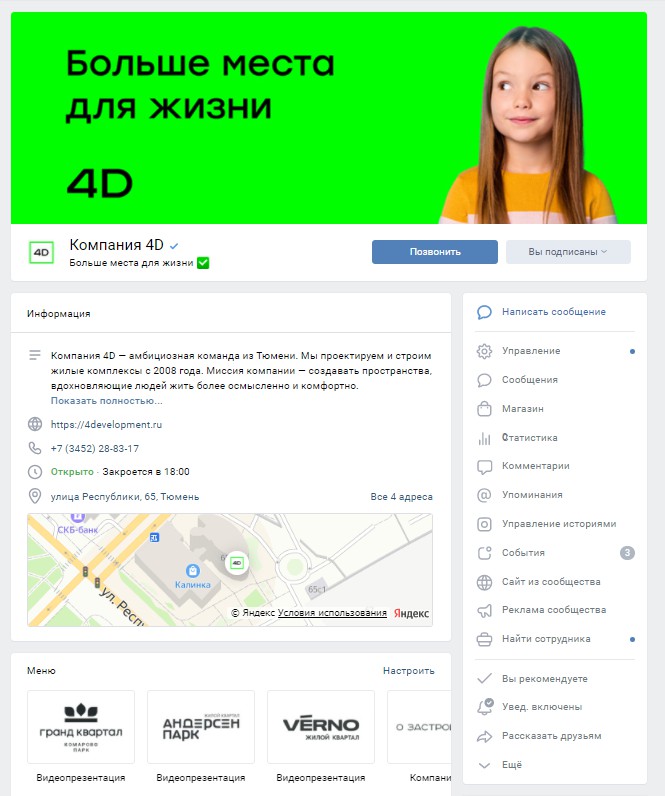Click the phone icon next to the phone number
Viewport: 665px width, 796px height.
[x=35, y=448]
